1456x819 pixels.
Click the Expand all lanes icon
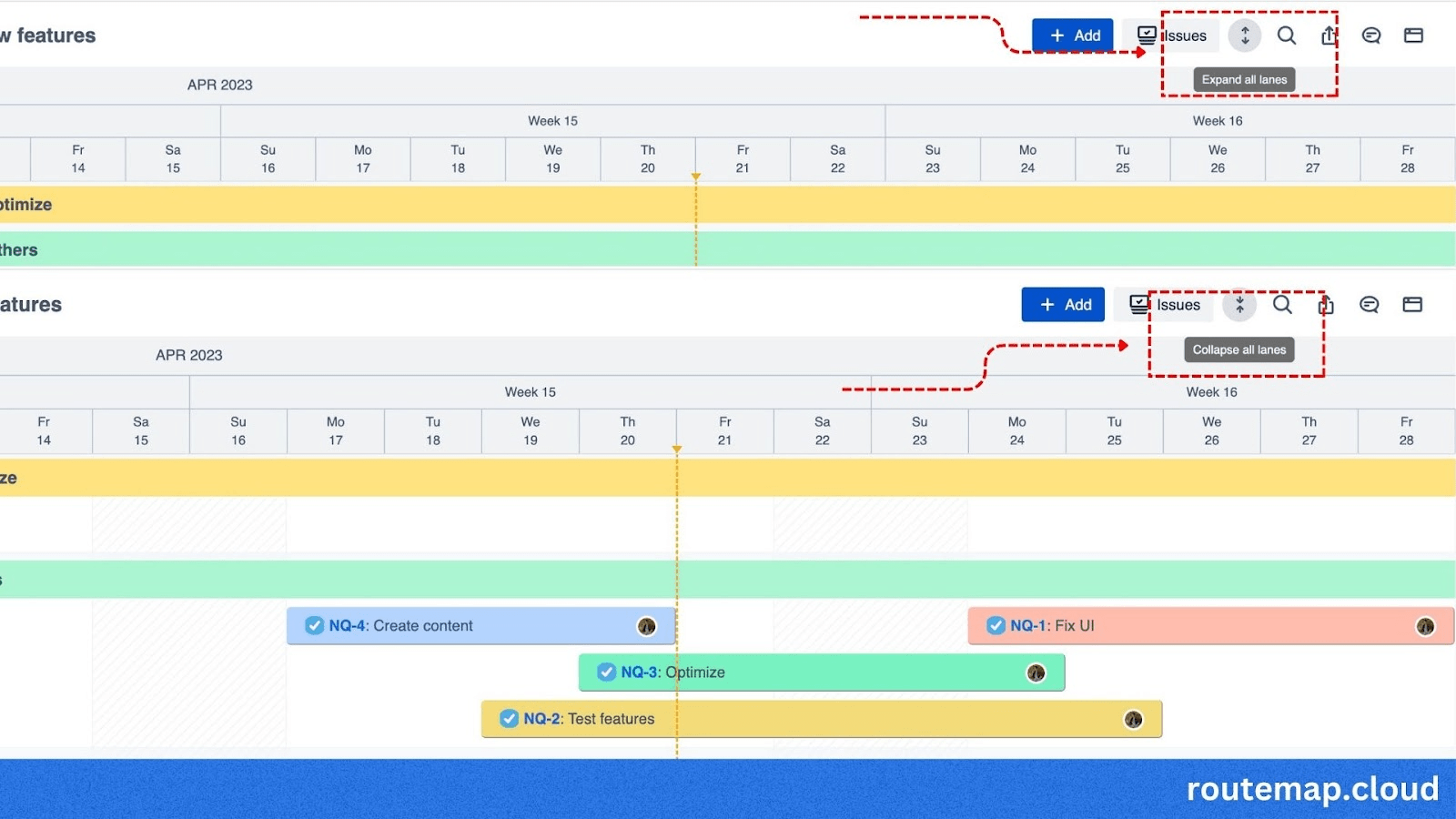point(1244,35)
